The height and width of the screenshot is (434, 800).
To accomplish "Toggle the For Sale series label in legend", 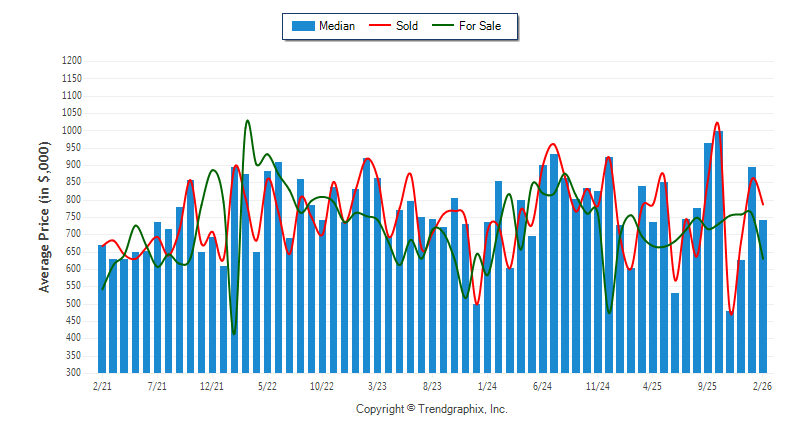I will pos(480,26).
